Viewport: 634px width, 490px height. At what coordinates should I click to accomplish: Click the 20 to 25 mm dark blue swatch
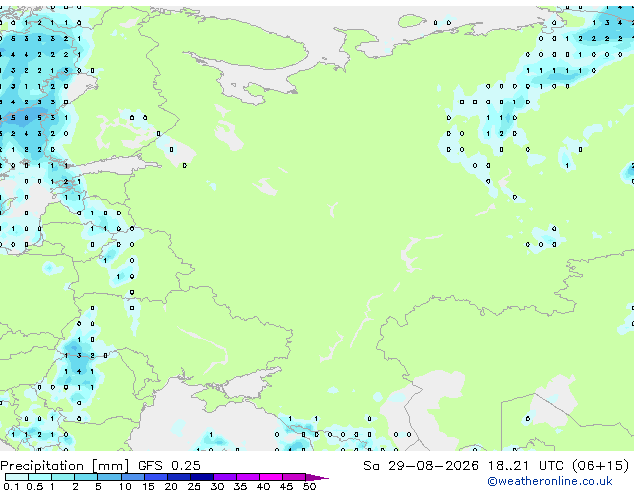[178, 477]
